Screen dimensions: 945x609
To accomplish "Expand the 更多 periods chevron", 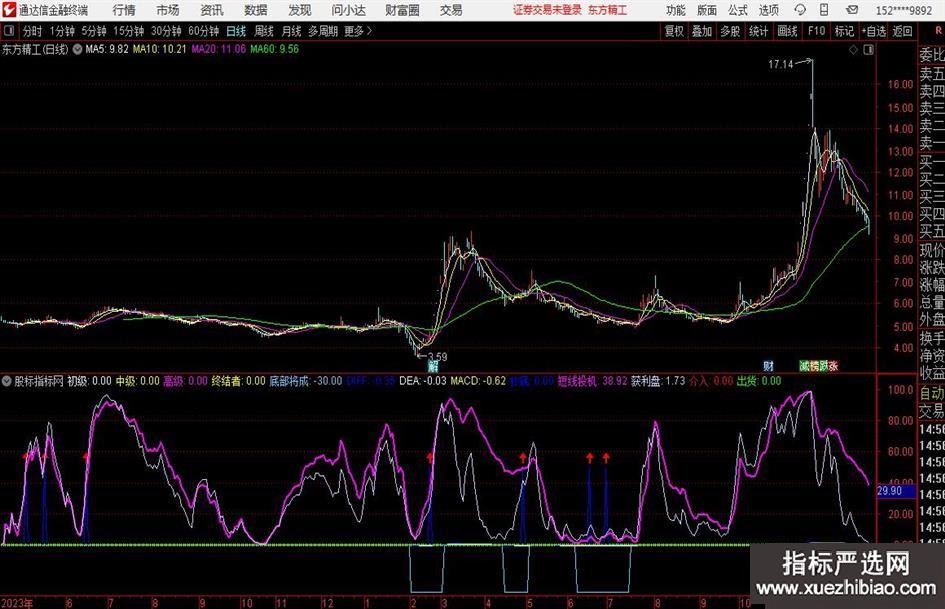I will pyautogui.click(x=369, y=31).
